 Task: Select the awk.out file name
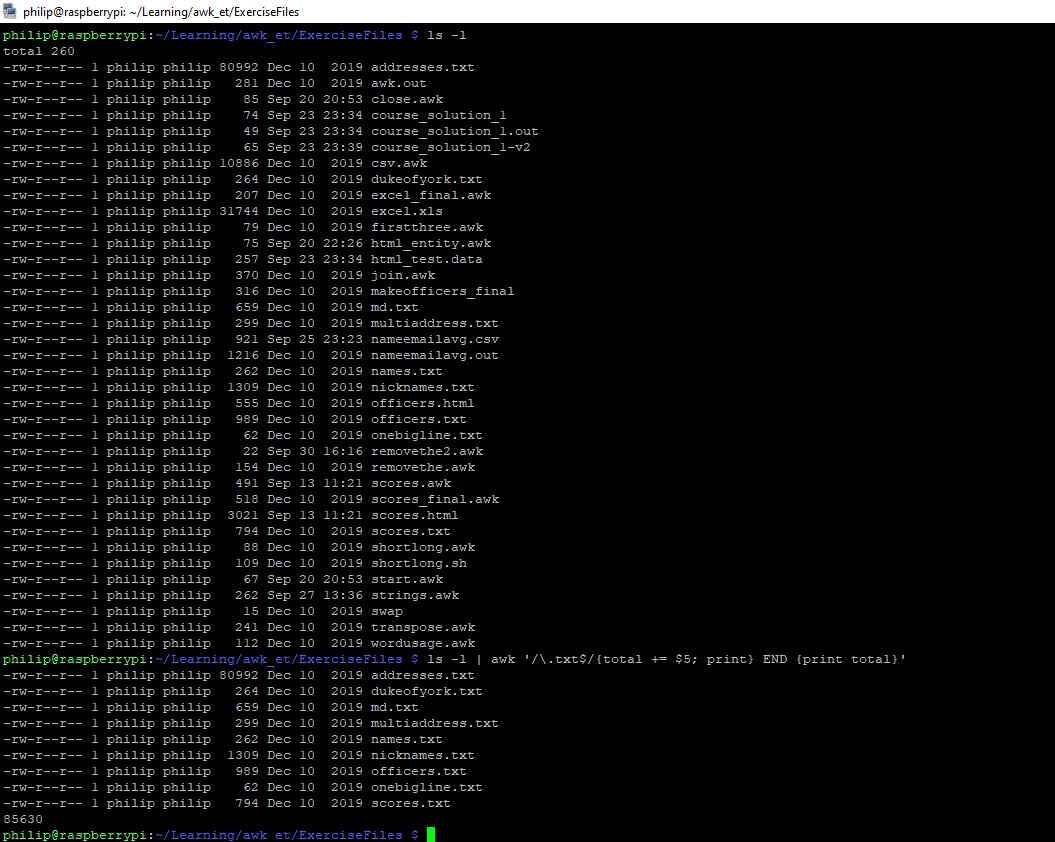tap(398, 83)
